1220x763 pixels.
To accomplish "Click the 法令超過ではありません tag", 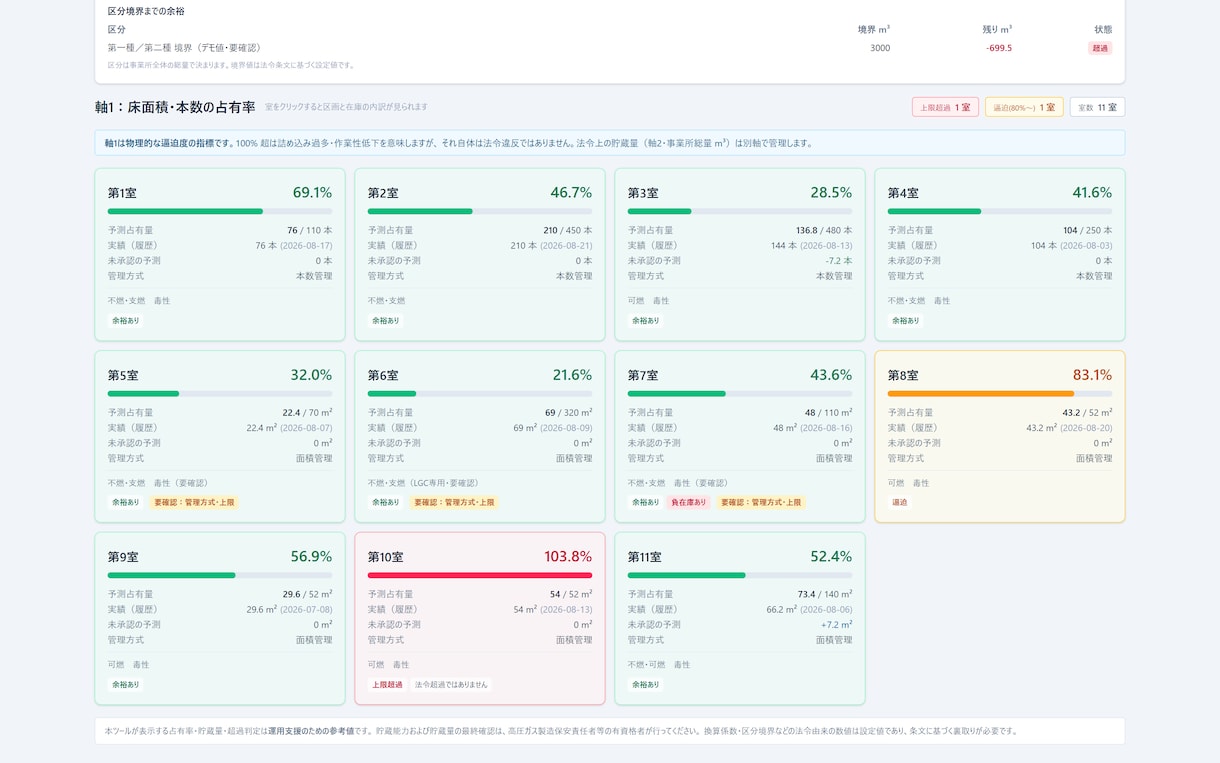I will point(451,684).
